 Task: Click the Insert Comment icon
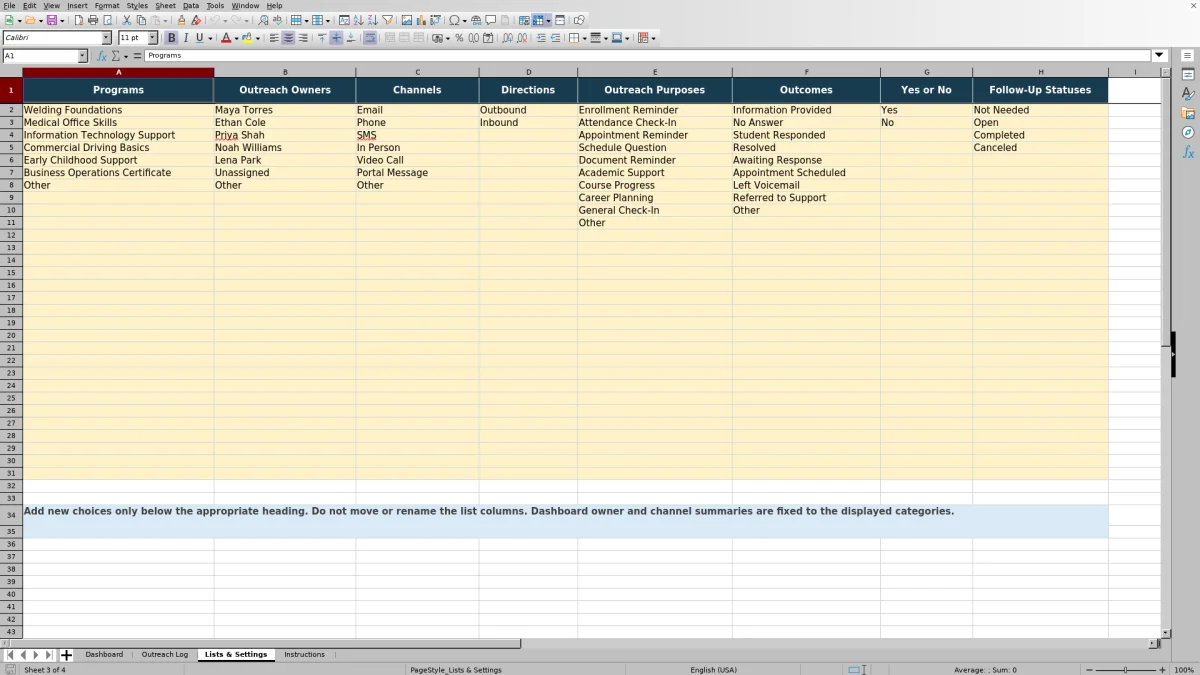491,20
